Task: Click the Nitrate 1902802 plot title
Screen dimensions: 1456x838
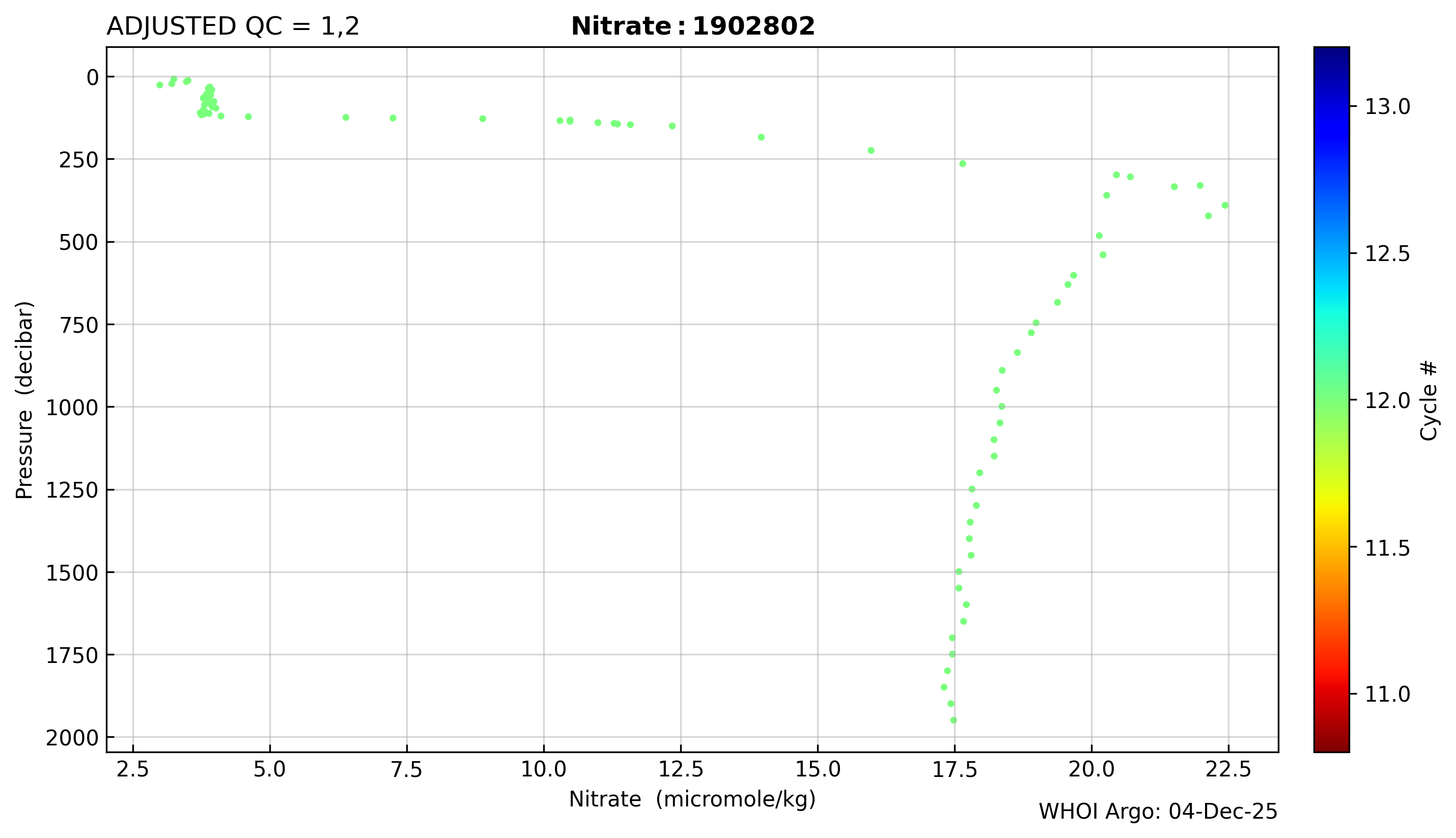Action: 692,26
